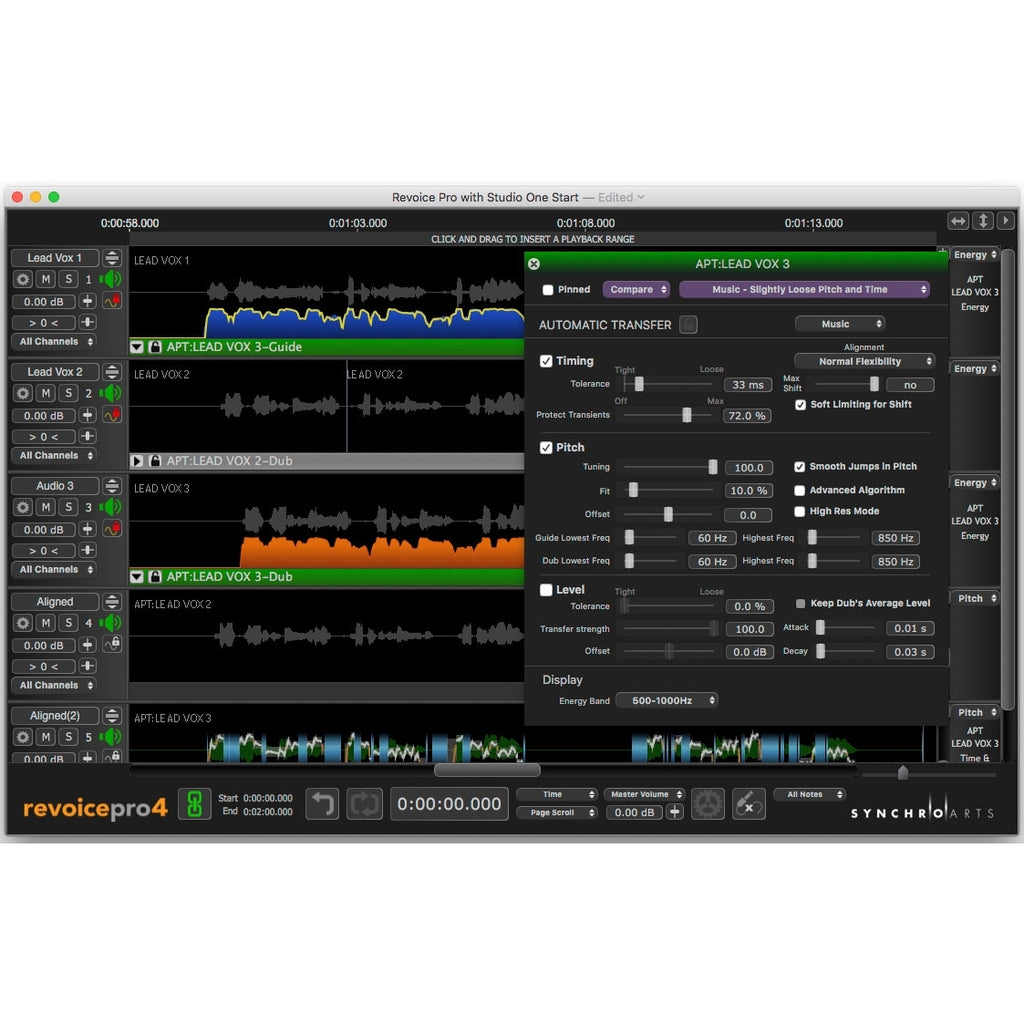Open the Lead Vox 1 track menu icon

coord(112,258)
